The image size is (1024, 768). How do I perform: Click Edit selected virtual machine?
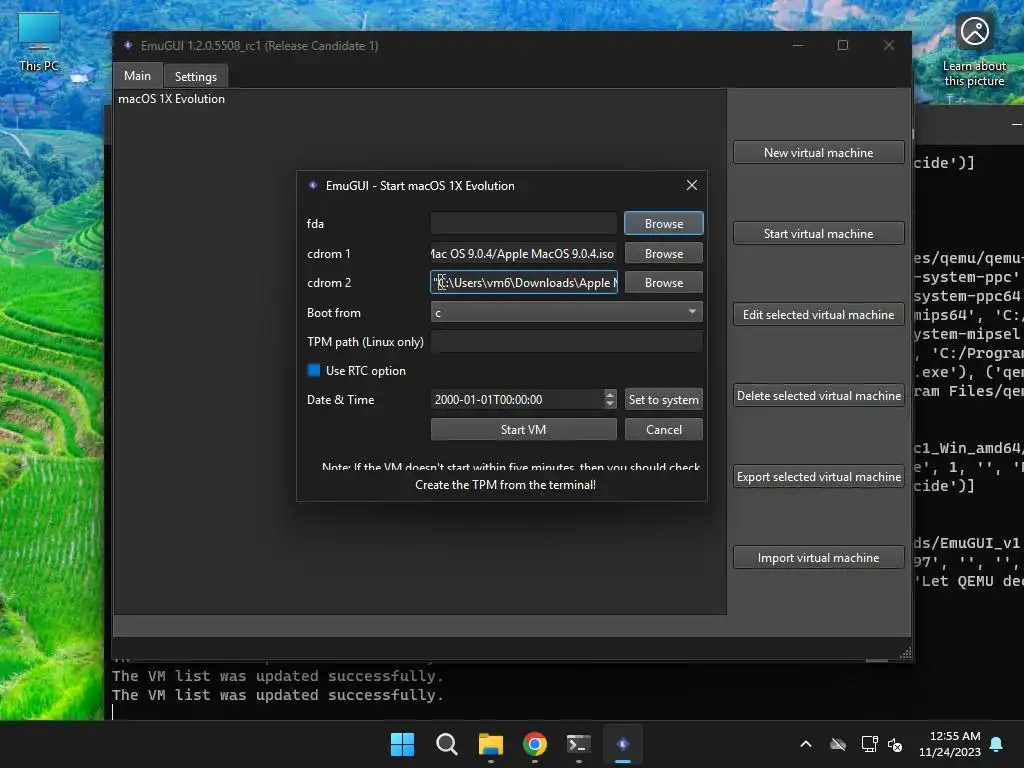818,314
